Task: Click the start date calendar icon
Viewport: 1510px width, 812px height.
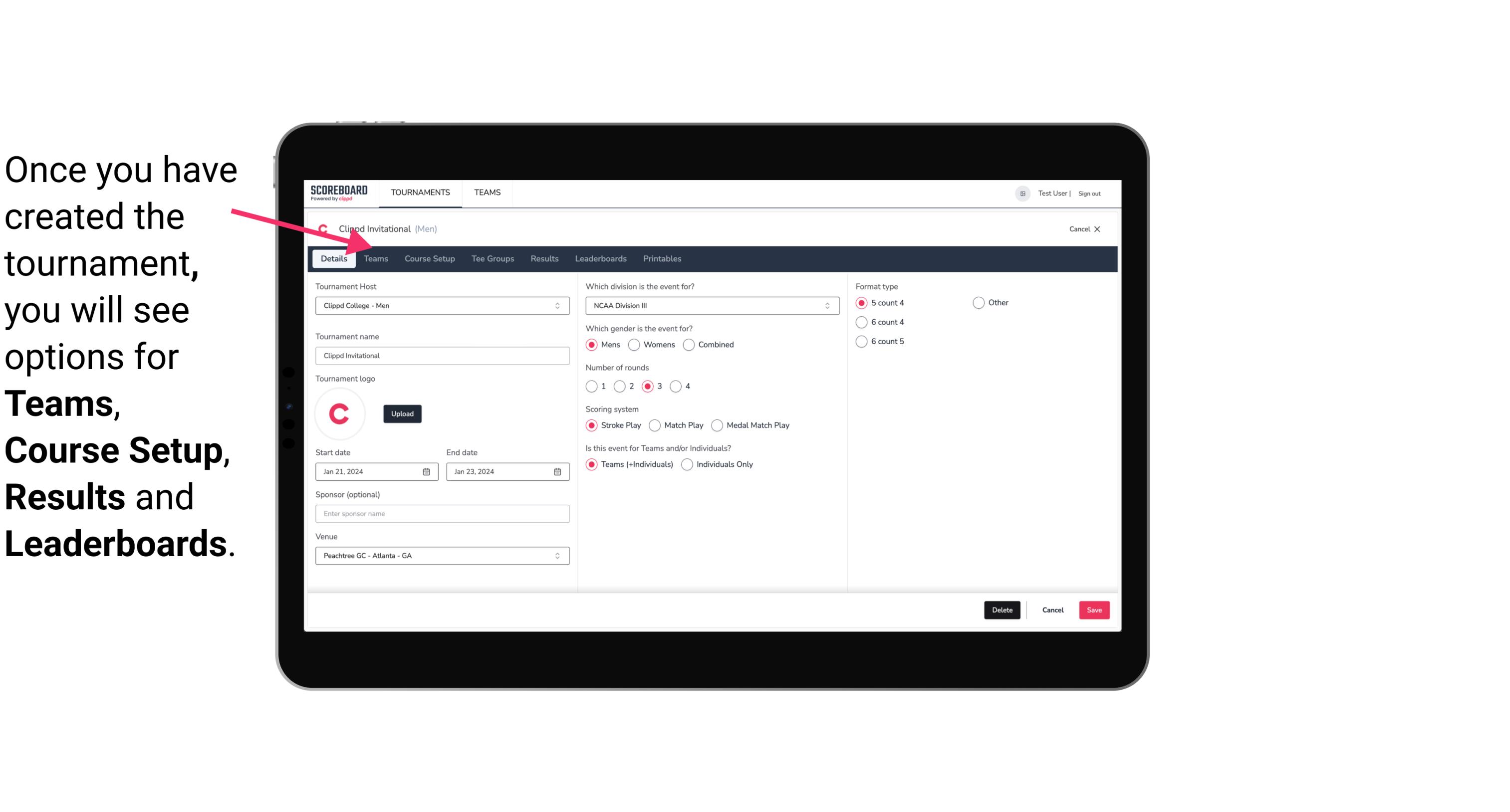Action: pos(427,471)
